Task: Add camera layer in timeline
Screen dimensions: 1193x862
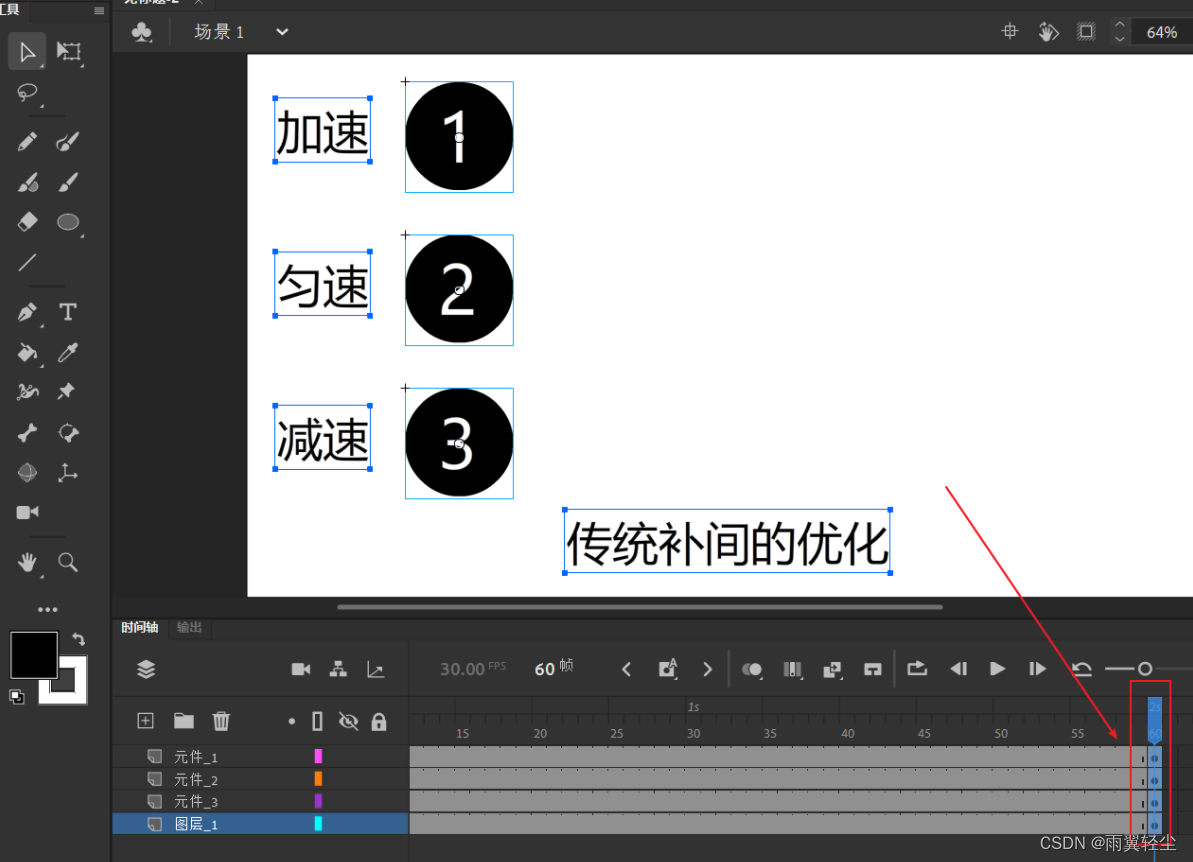Action: (x=301, y=670)
